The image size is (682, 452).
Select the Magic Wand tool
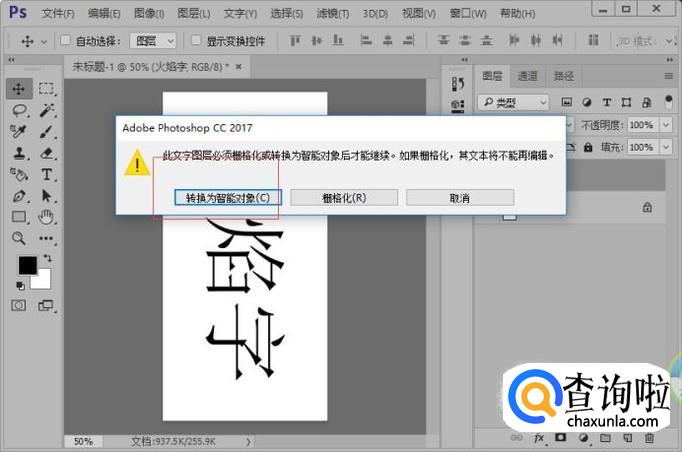pyautogui.click(x=46, y=110)
